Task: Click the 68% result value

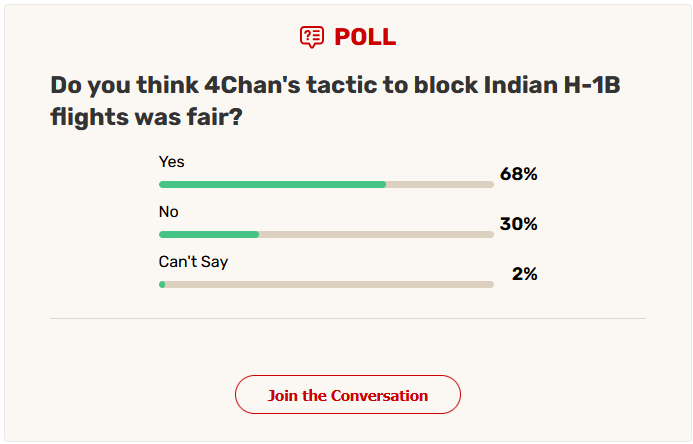Action: click(518, 174)
